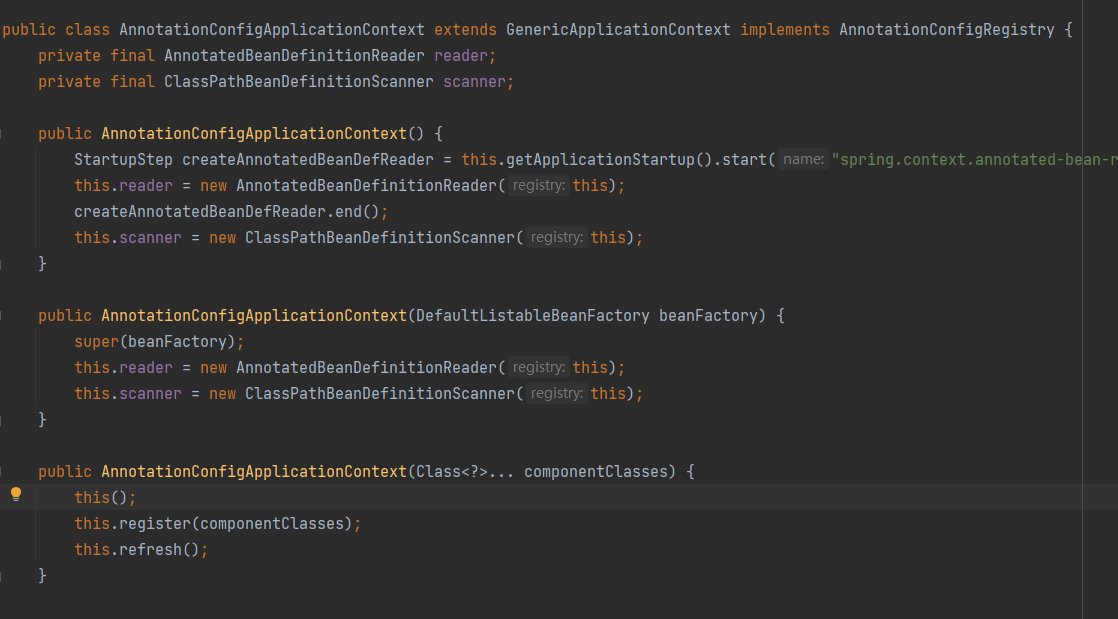Image resolution: width=1118 pixels, height=619 pixels.
Task: Click the DefaultListableBeanFactory parameter type
Action: [x=532, y=316]
